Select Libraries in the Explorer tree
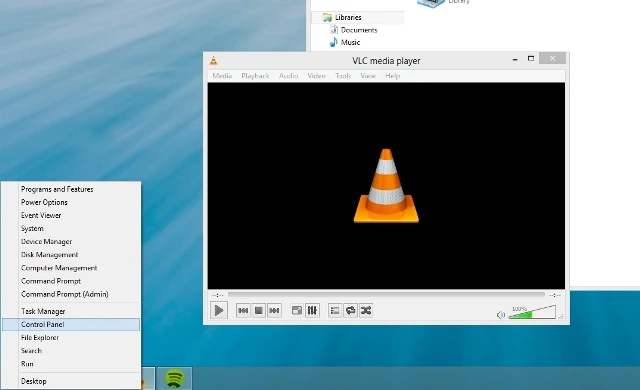 tap(348, 18)
